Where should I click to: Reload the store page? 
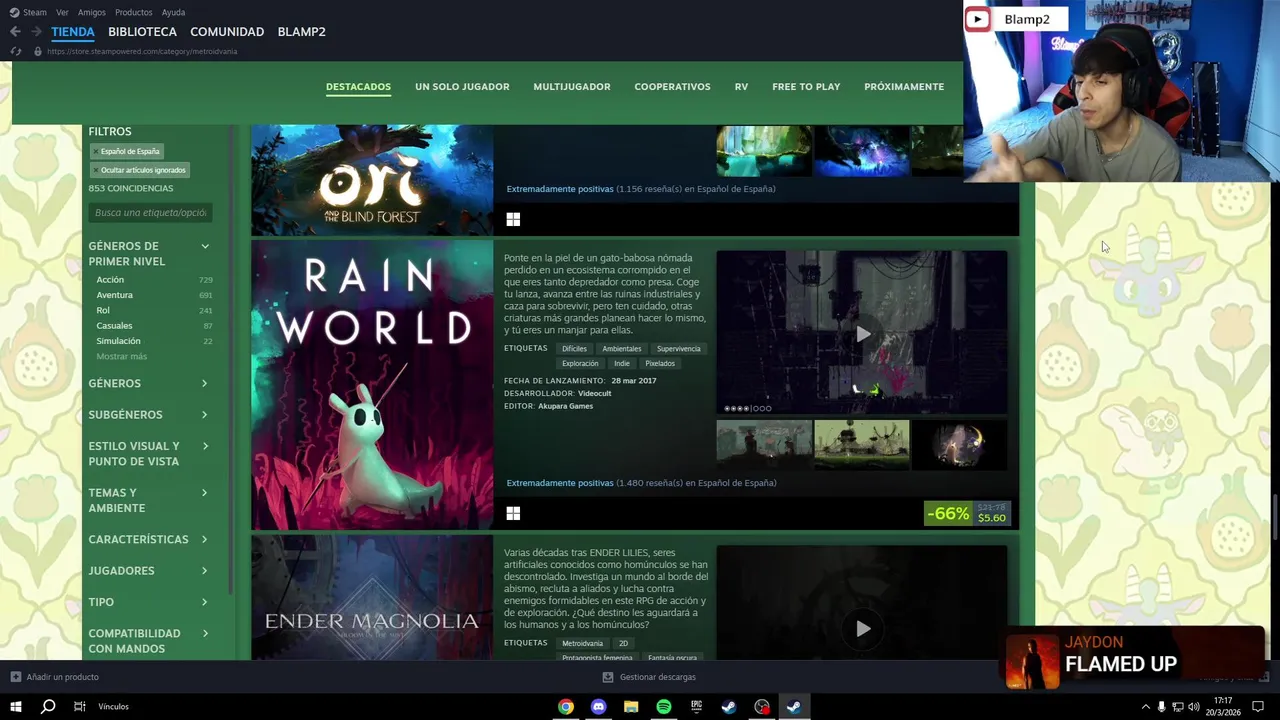tap(16, 51)
